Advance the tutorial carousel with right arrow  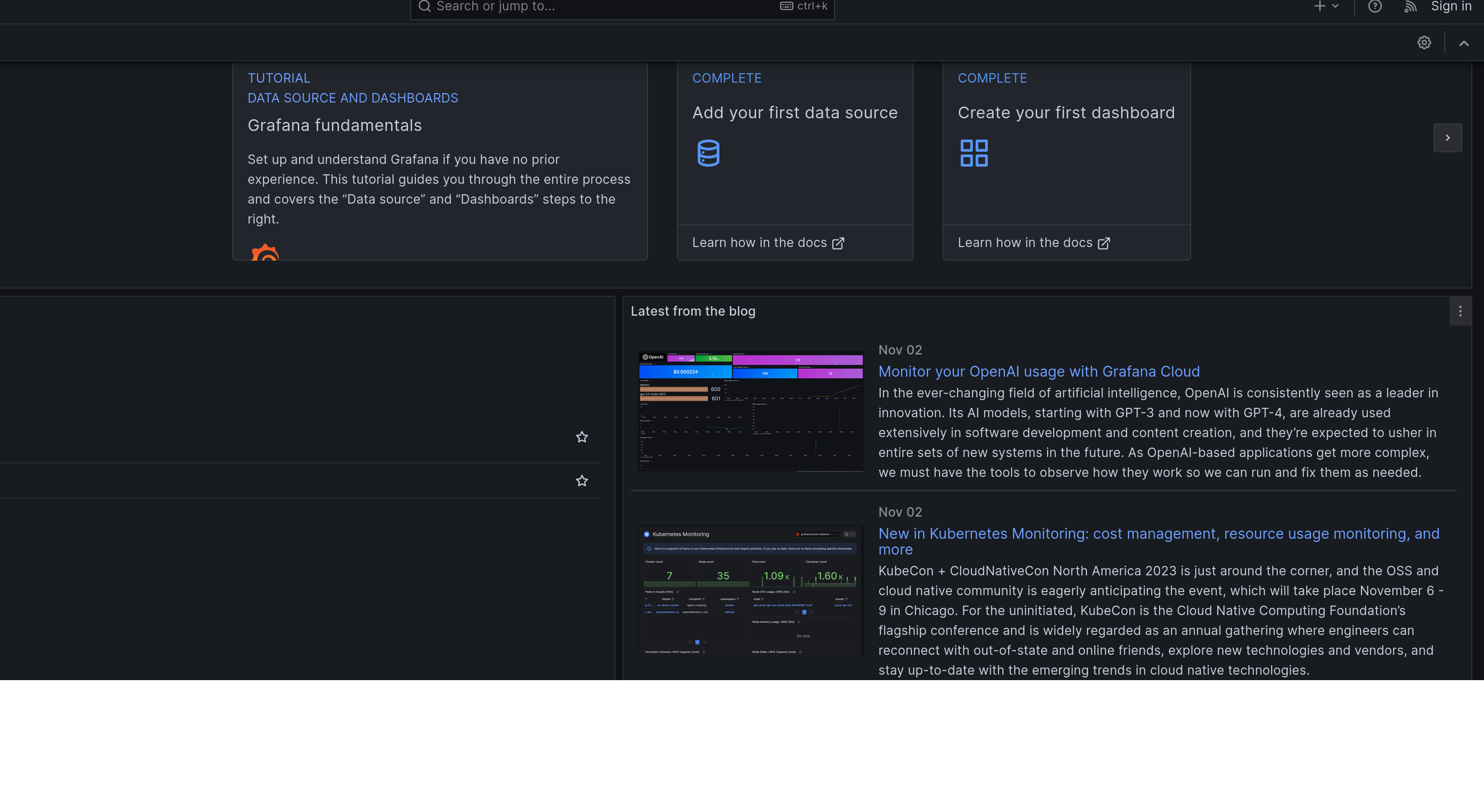pos(1447,138)
